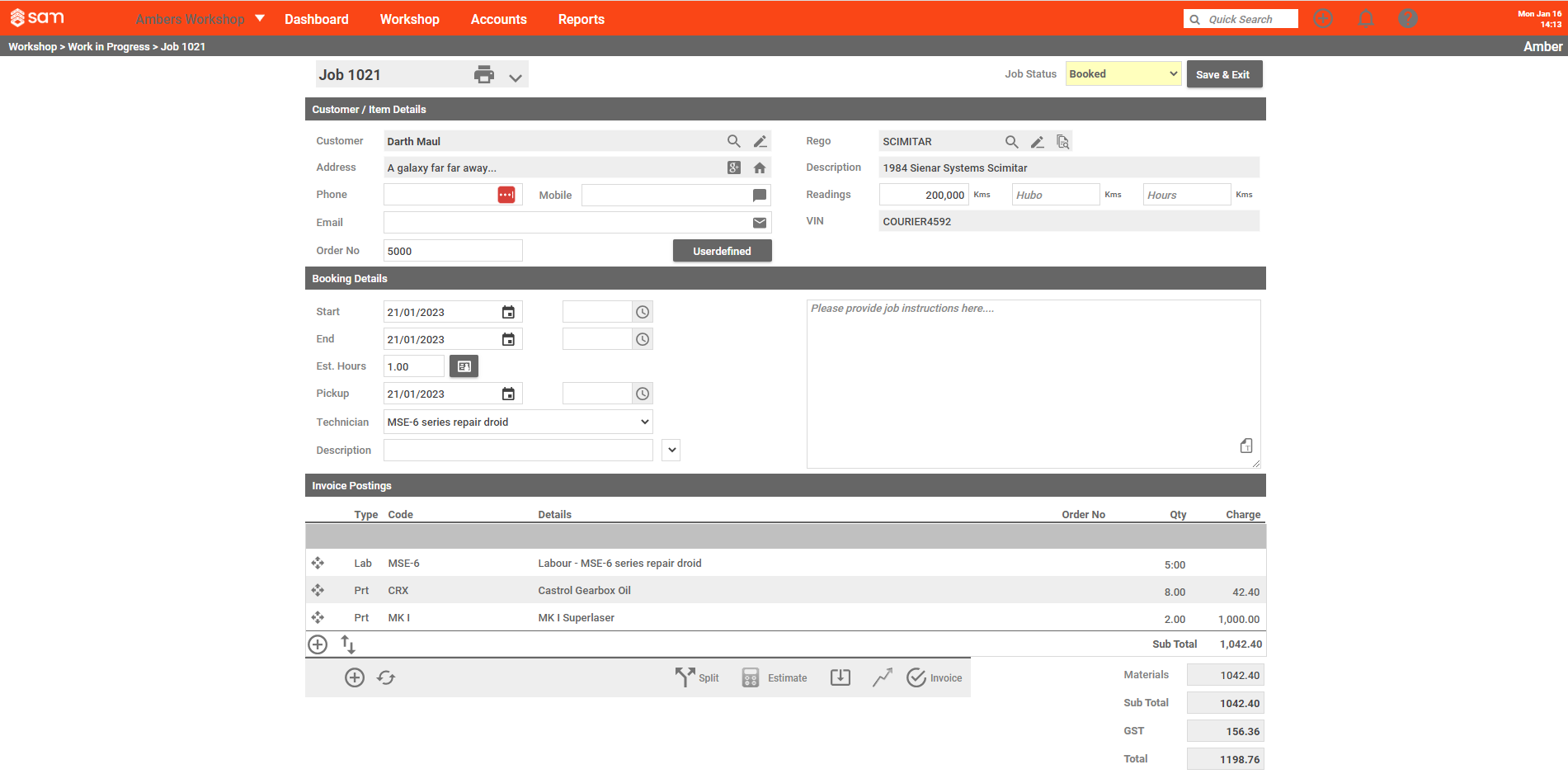Viewport: 1568px width, 774px height.
Task: Click the Save & Exit button
Action: (x=1224, y=73)
